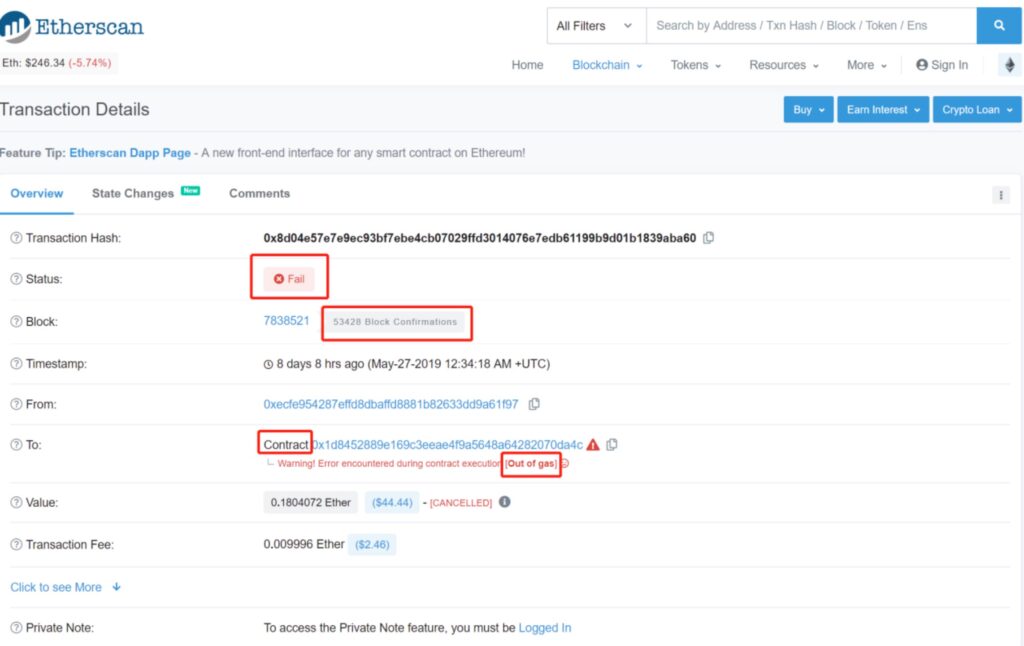
Task: Click the red Fail status icon
Action: pos(279,279)
